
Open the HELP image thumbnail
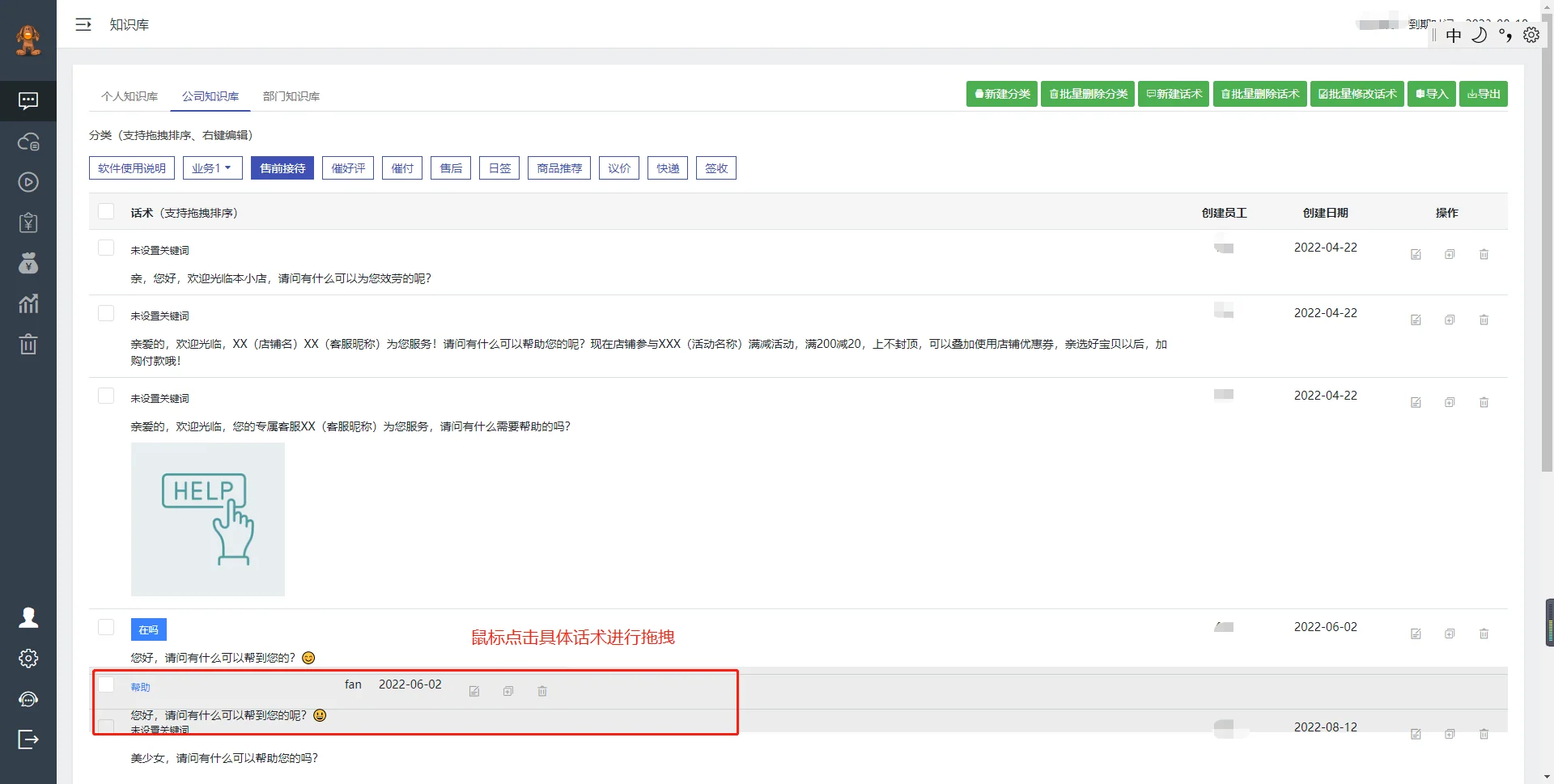(208, 519)
